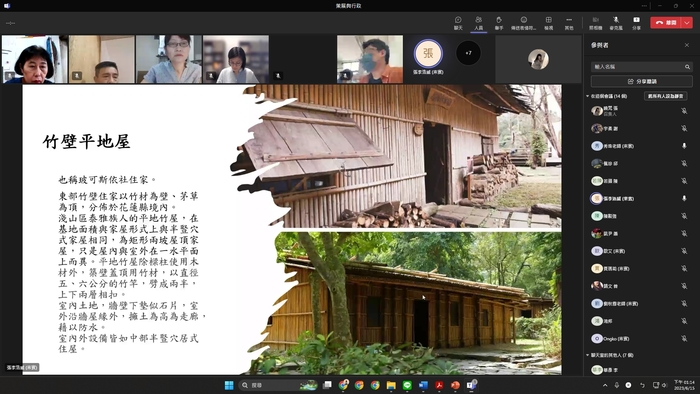
Task: Open the +7 overflow participants bubble
Action: 468,53
